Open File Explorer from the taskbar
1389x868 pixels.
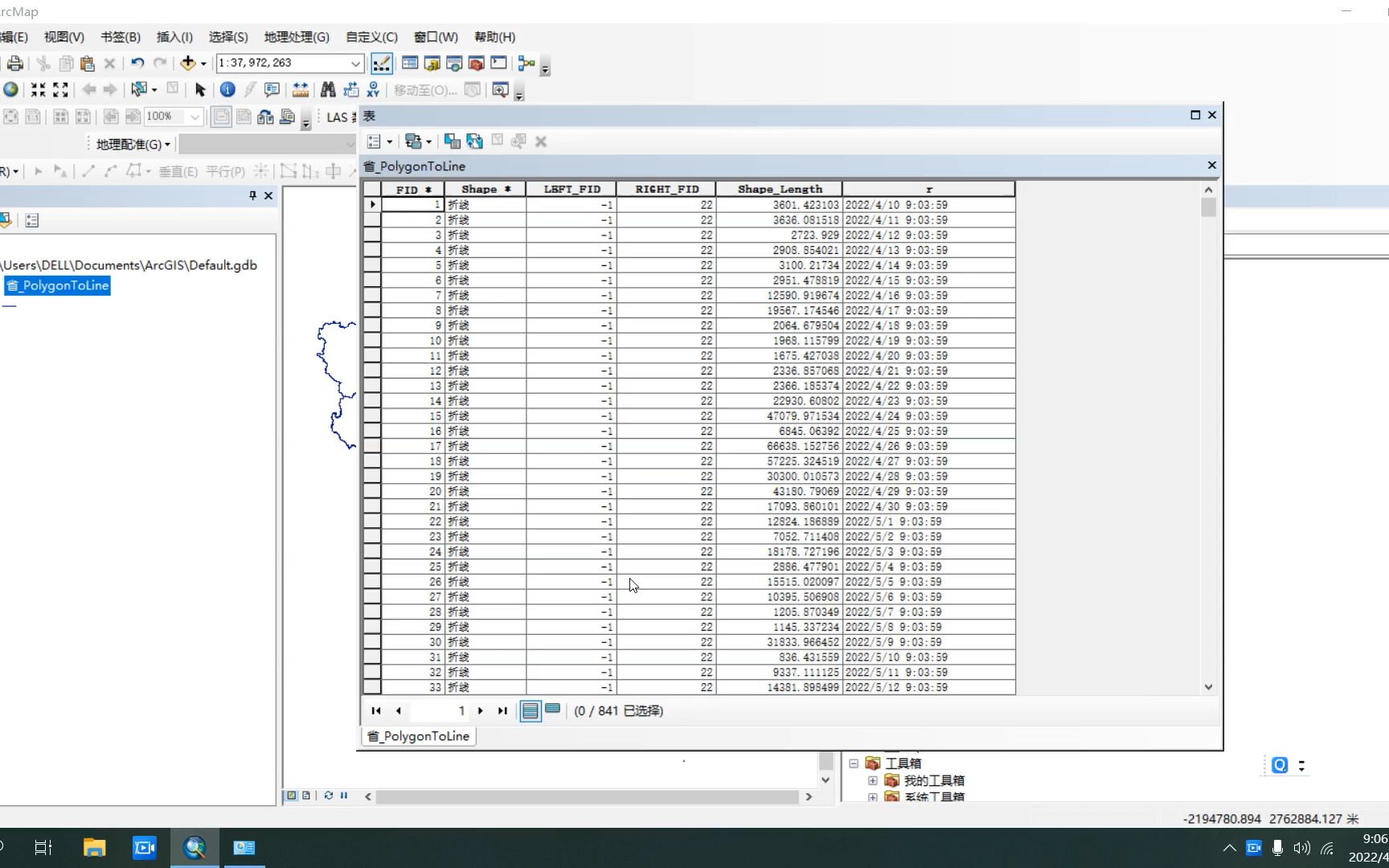tap(94, 848)
